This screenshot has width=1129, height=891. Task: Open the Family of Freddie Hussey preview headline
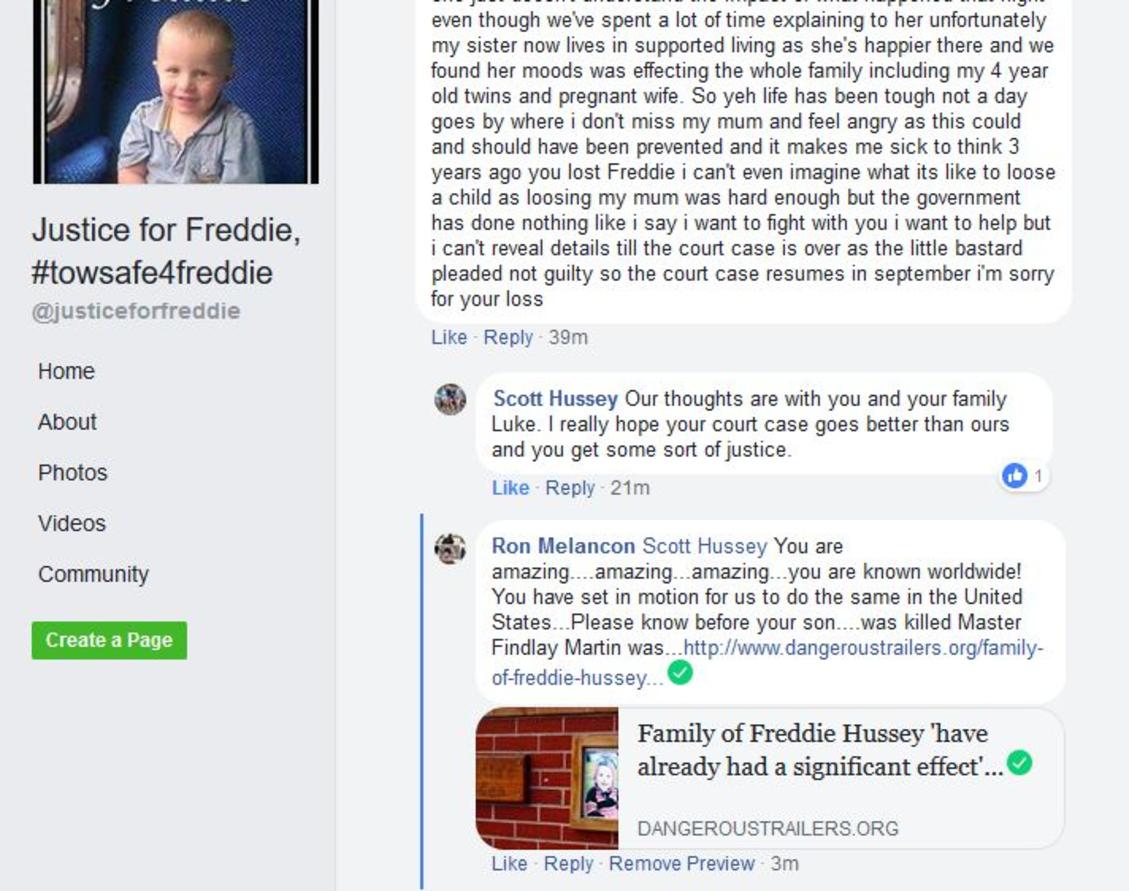point(819,750)
